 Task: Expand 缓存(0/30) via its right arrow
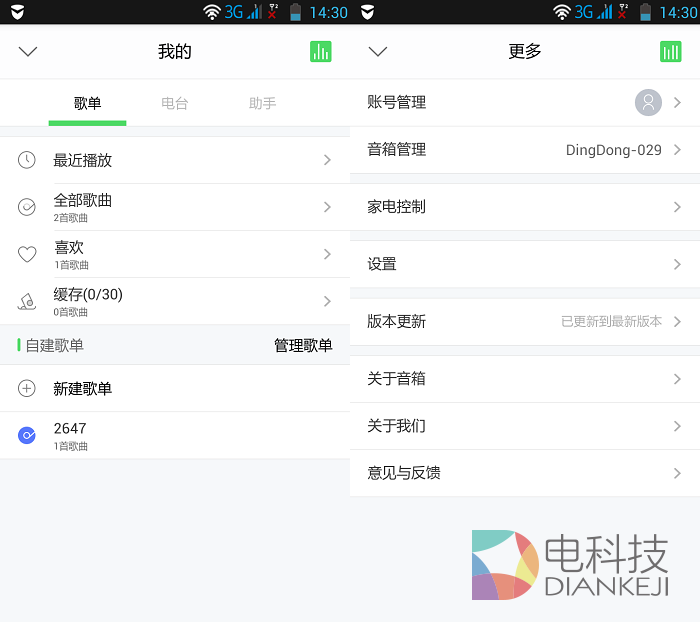point(327,301)
